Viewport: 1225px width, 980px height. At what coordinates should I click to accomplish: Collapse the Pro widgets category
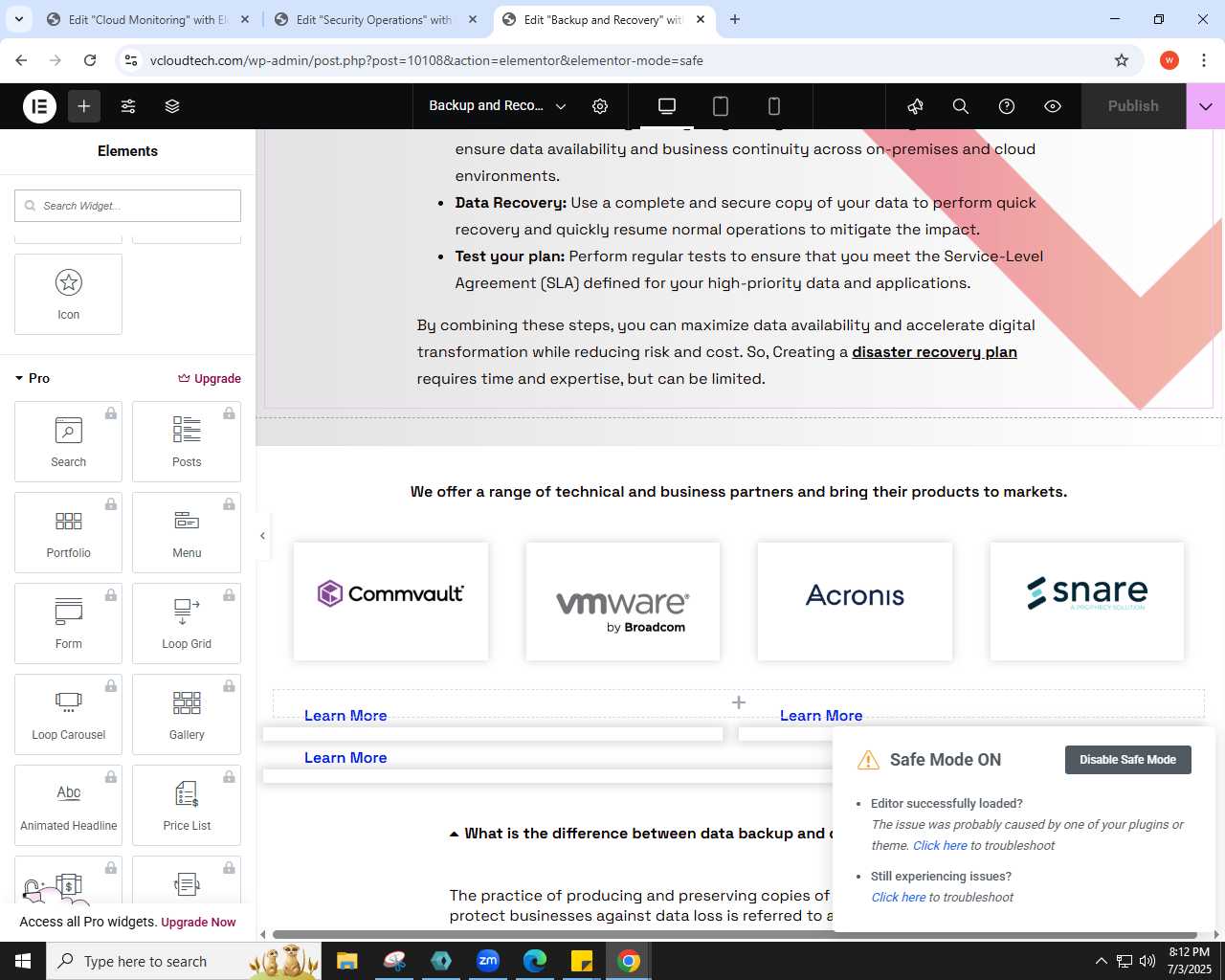[32, 378]
